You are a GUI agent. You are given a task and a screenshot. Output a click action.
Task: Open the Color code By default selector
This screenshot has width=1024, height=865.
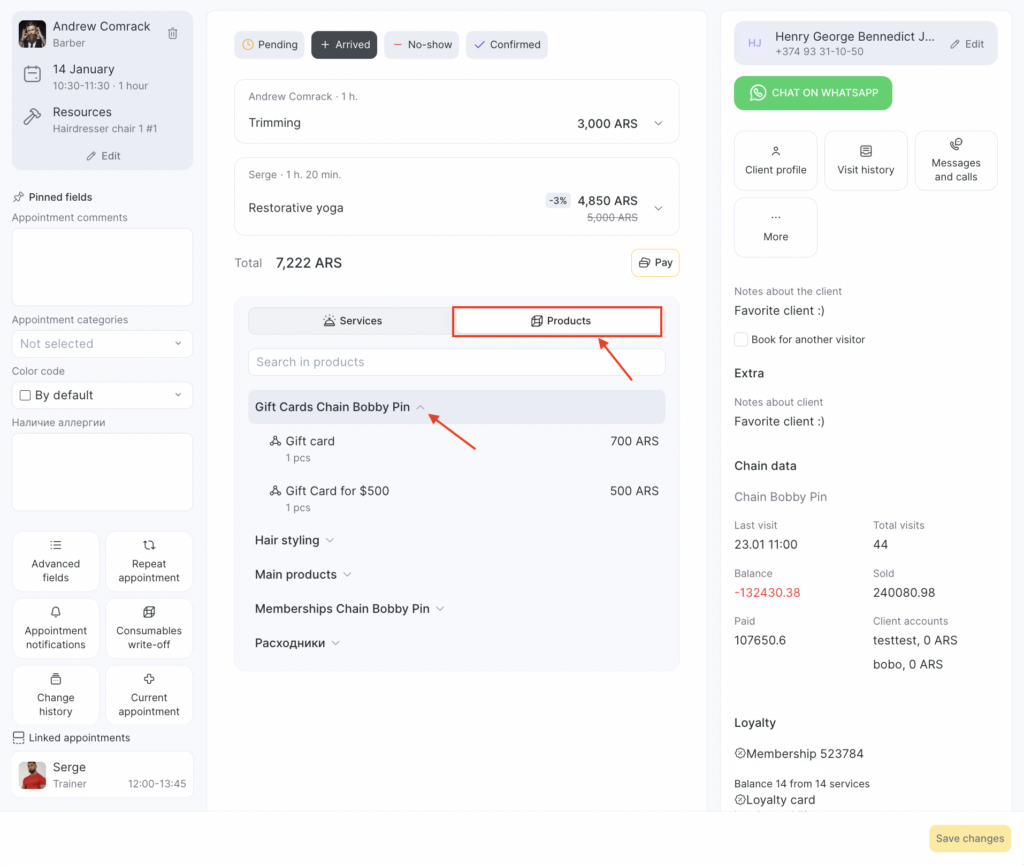click(x=102, y=395)
